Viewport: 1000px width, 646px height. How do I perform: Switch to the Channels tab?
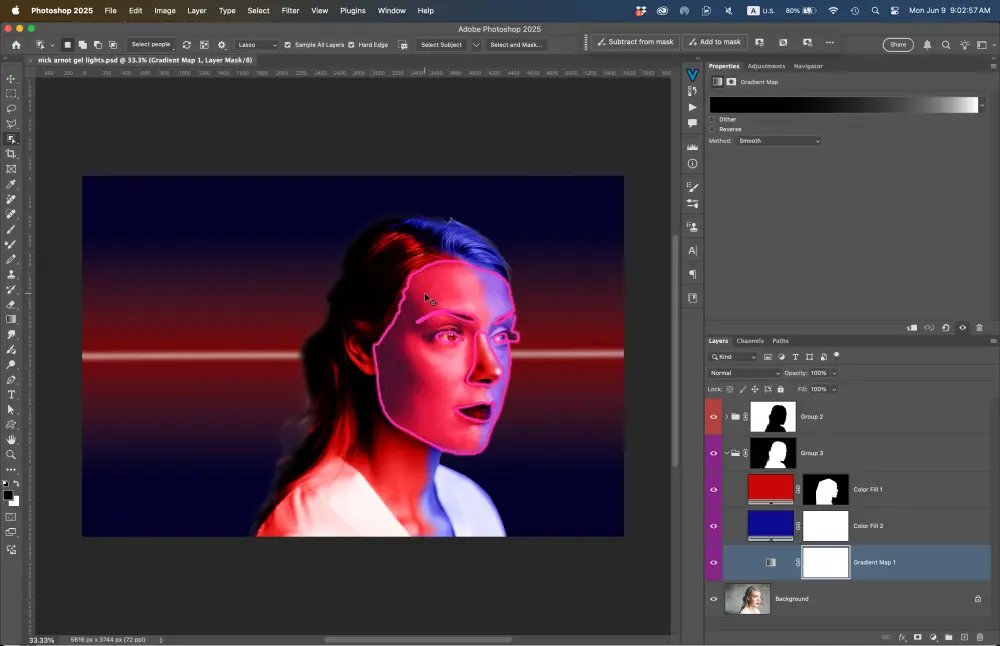(x=750, y=341)
